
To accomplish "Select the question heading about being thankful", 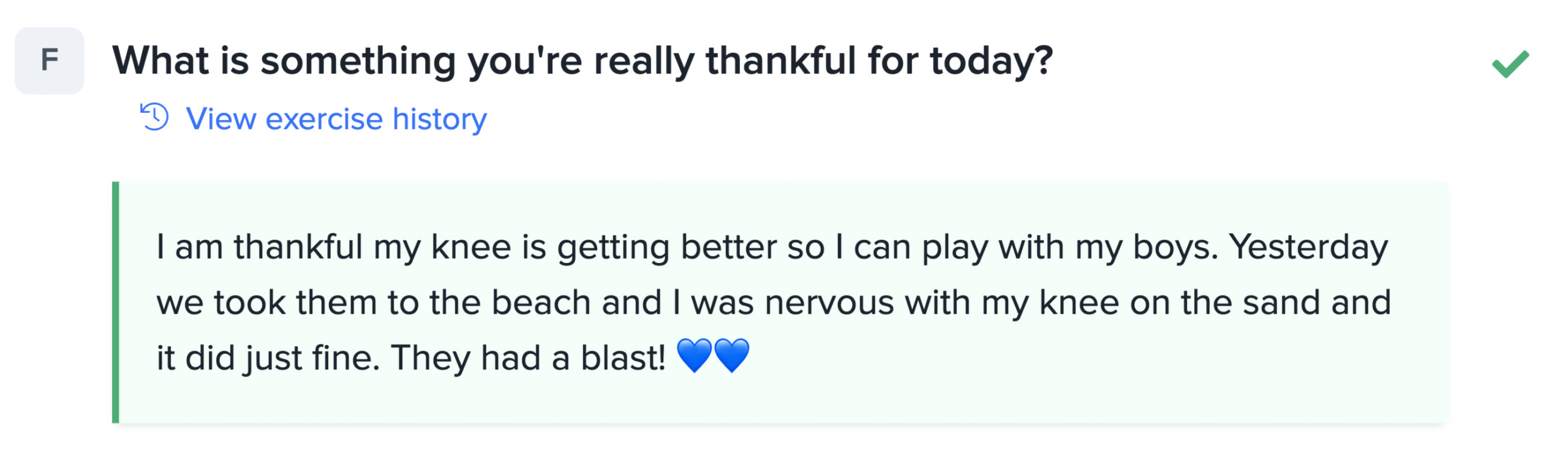I will 582,61.
